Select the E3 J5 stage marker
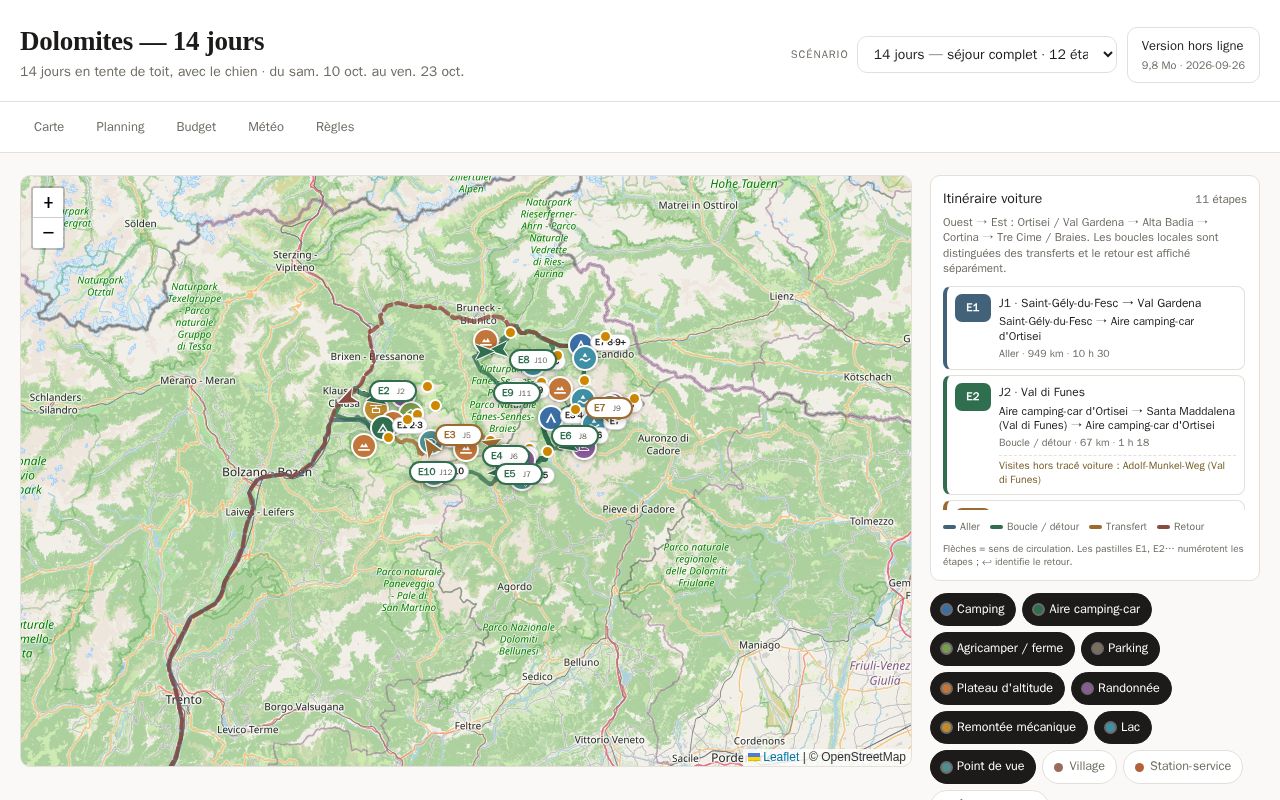 tap(459, 435)
